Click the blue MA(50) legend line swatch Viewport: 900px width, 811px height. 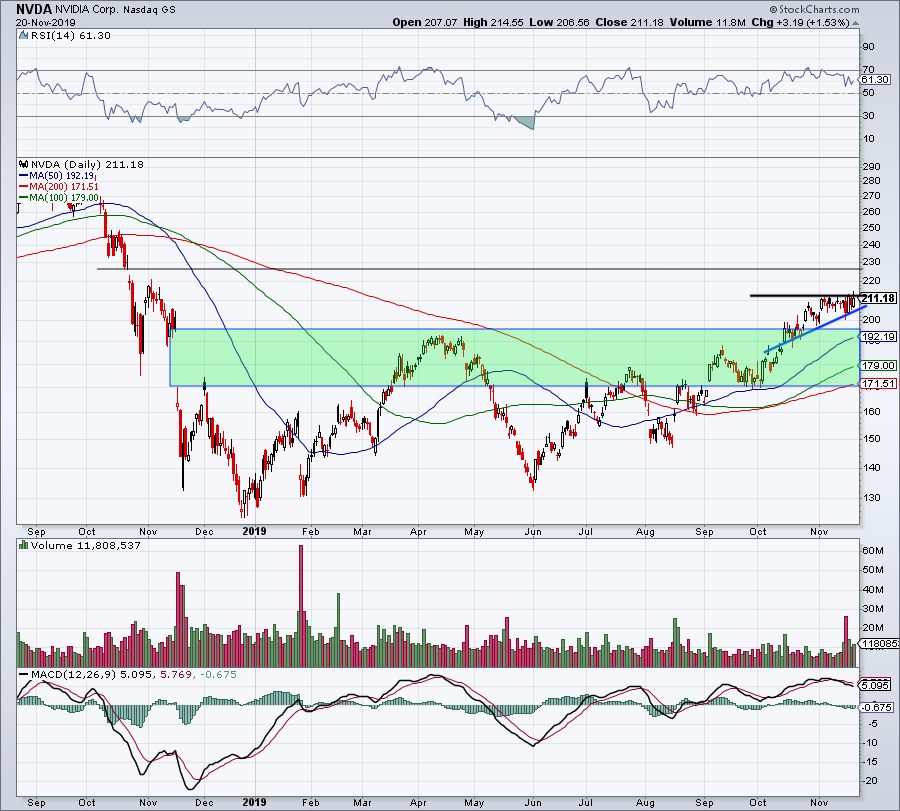point(24,176)
